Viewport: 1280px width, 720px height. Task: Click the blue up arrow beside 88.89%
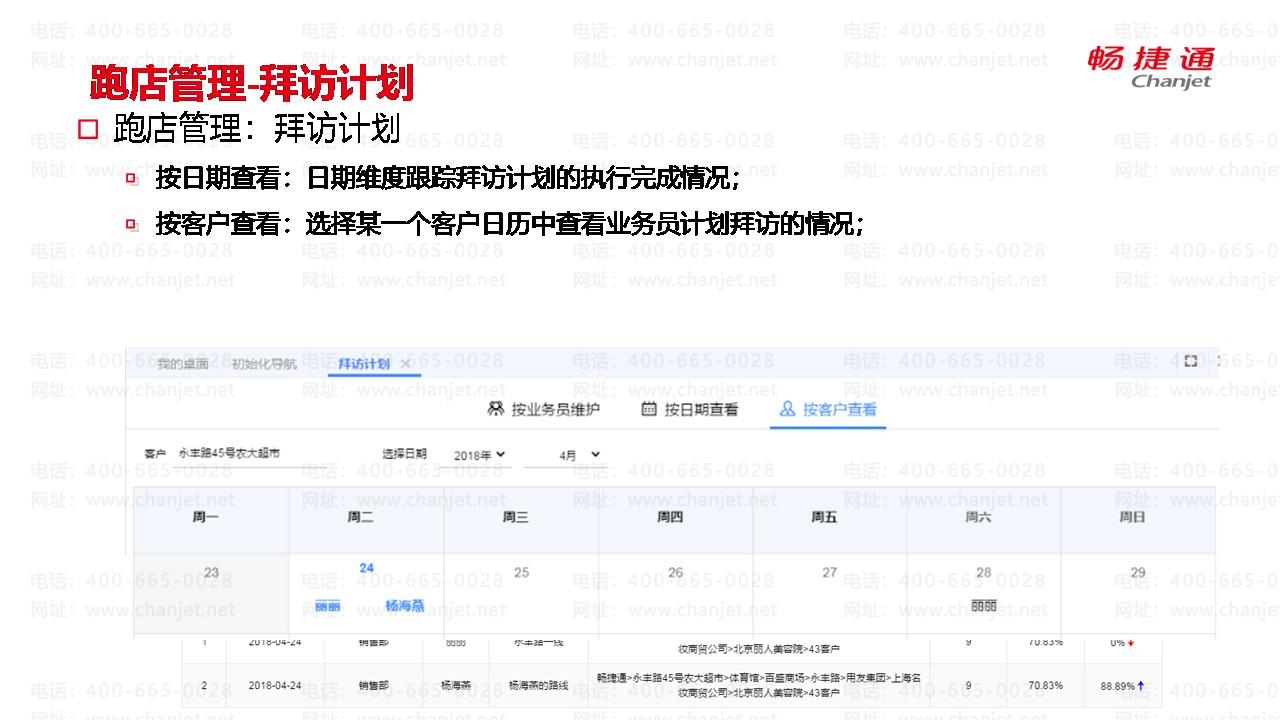1140,686
